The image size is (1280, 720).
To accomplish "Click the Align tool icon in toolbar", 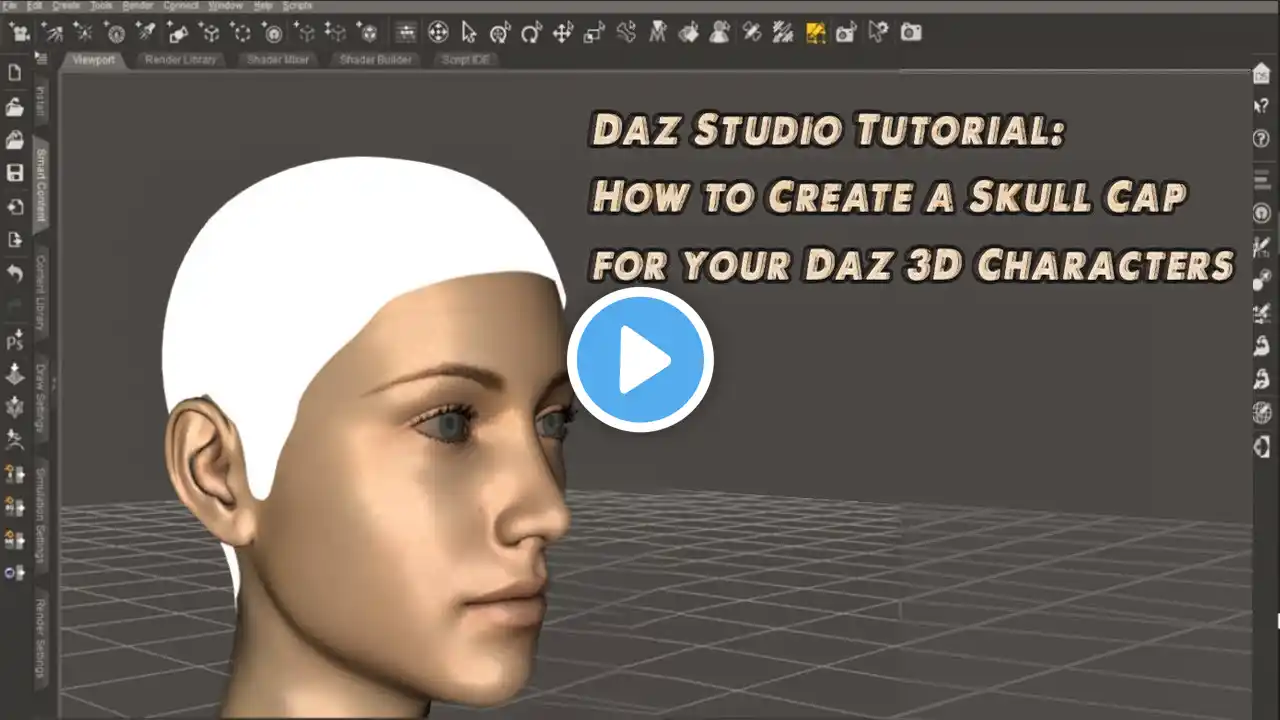I will click(x=405, y=33).
